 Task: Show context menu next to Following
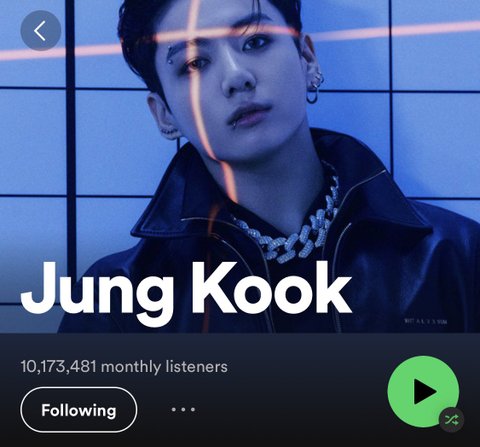(183, 409)
